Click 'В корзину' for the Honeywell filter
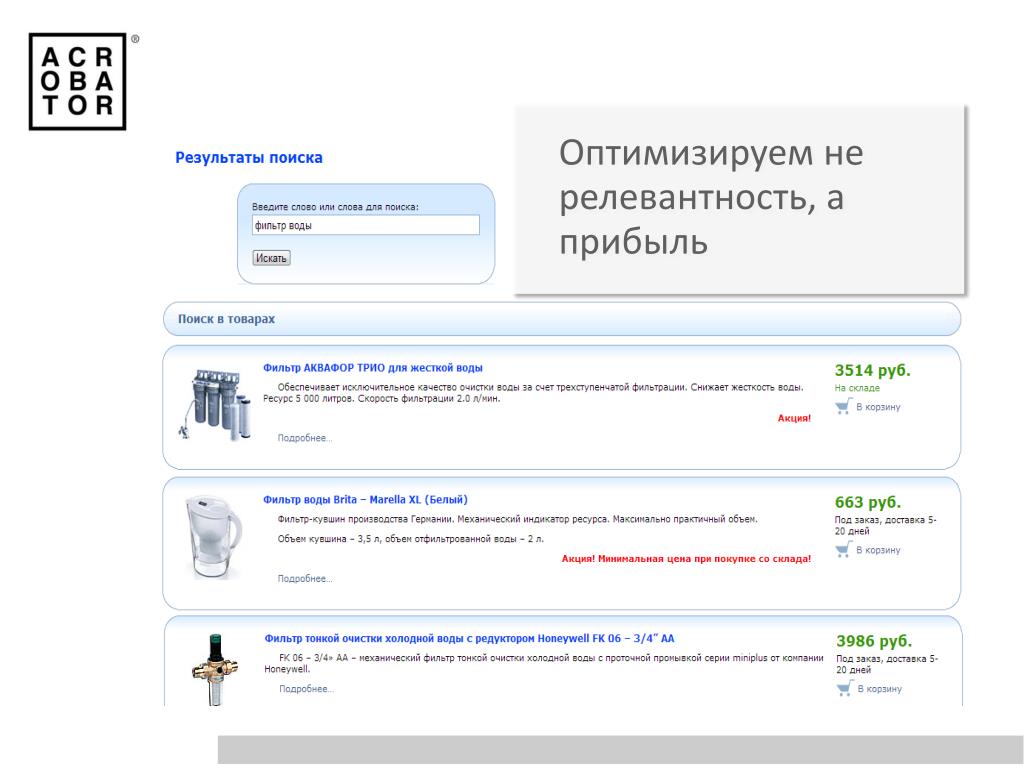This screenshot has height=768, width=1024. 880,688
